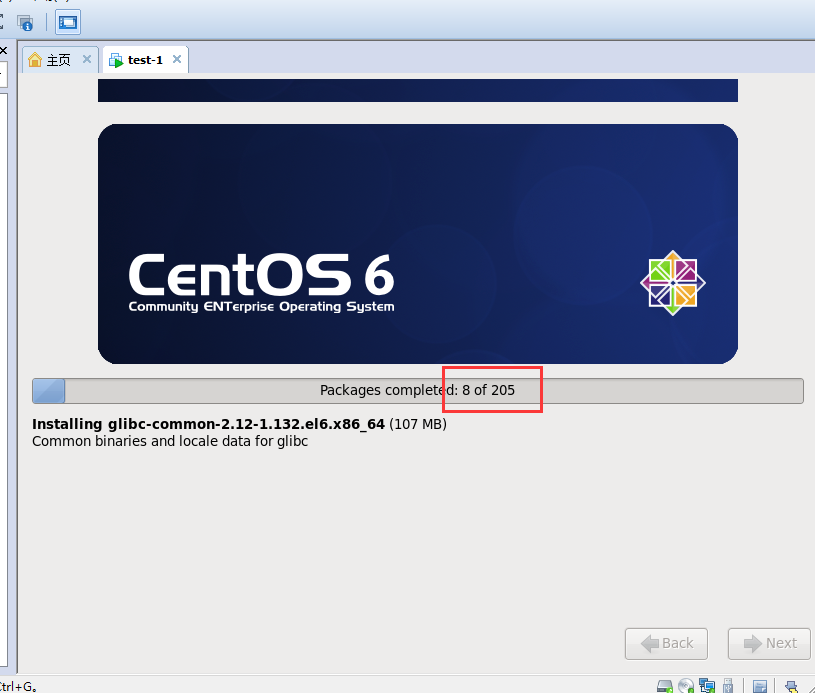Click the message log status icon
815x693 pixels.
point(760,687)
